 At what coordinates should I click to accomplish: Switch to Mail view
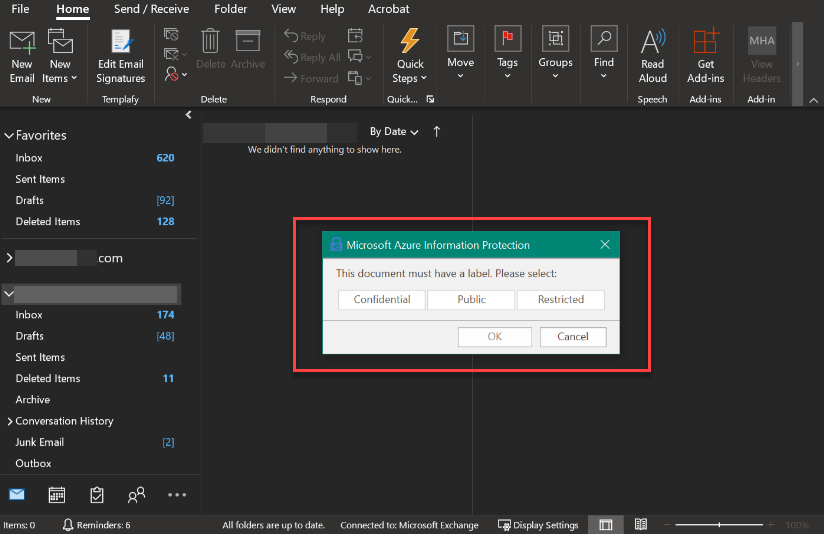[x=17, y=495]
